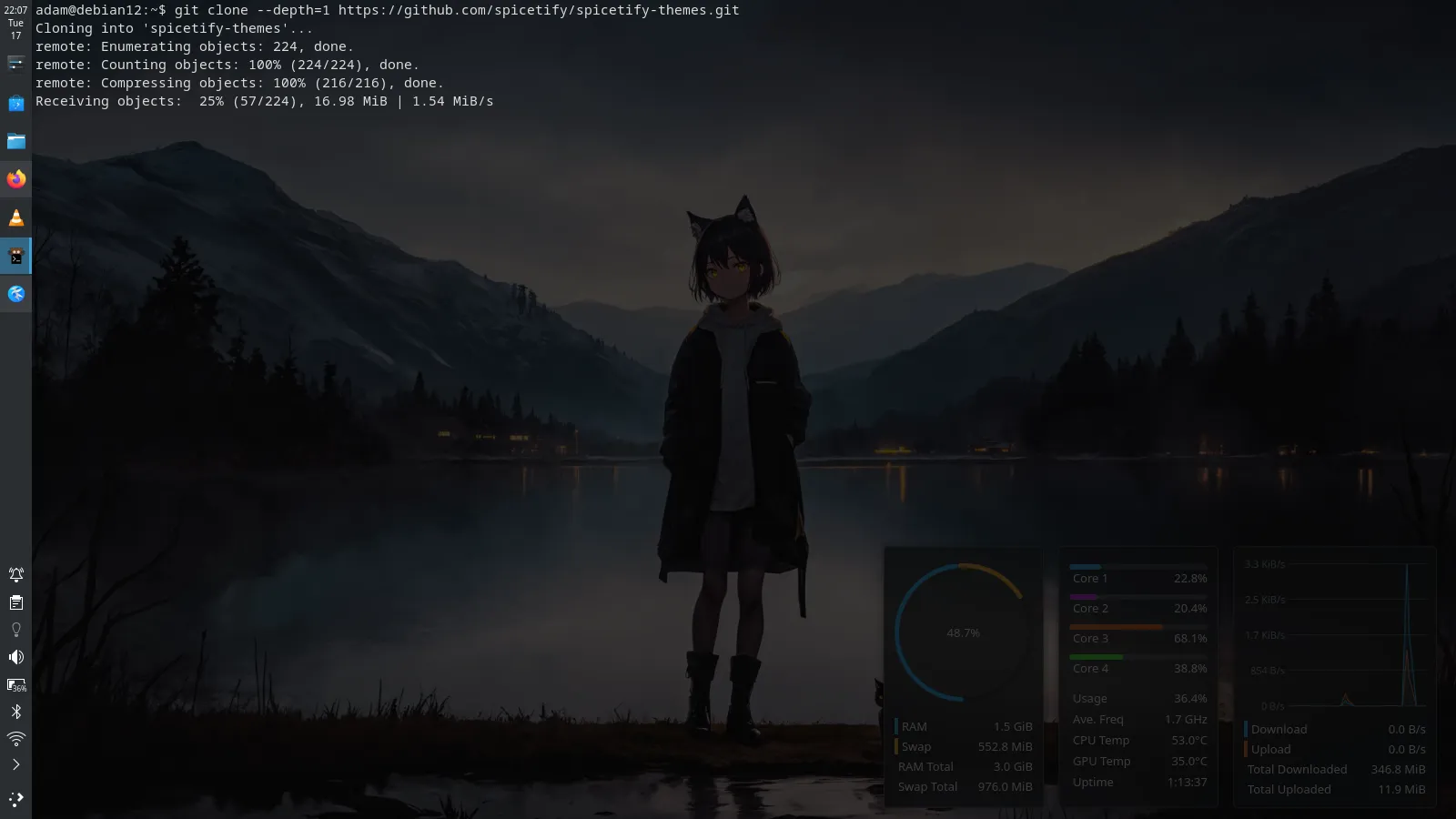Viewport: 1456px width, 819px height.
Task: Click the Total Uploaded 11.9 MiB row
Action: pos(1335,789)
